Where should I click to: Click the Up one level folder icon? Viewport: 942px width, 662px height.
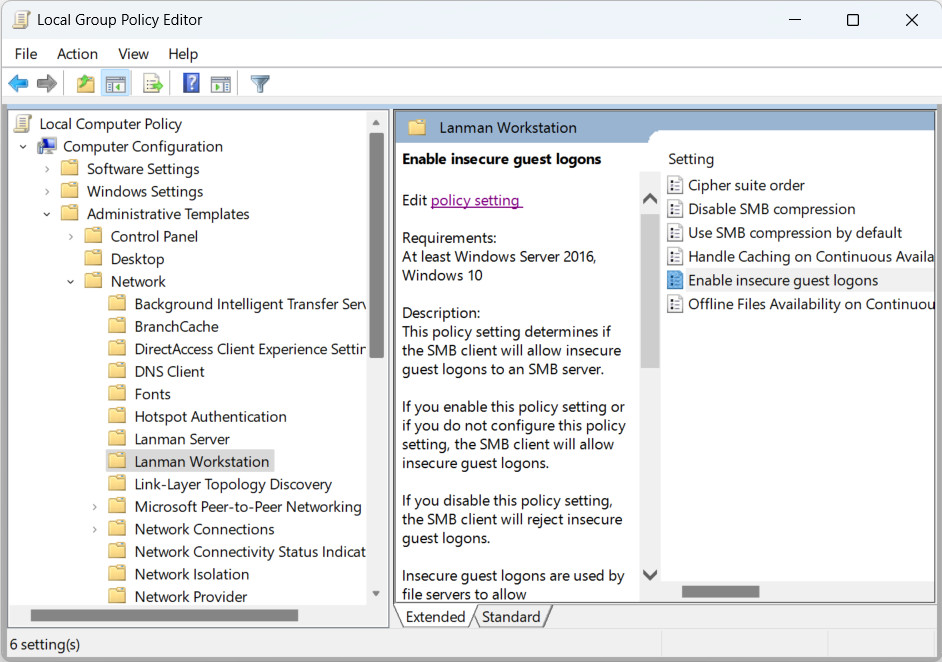click(x=85, y=84)
